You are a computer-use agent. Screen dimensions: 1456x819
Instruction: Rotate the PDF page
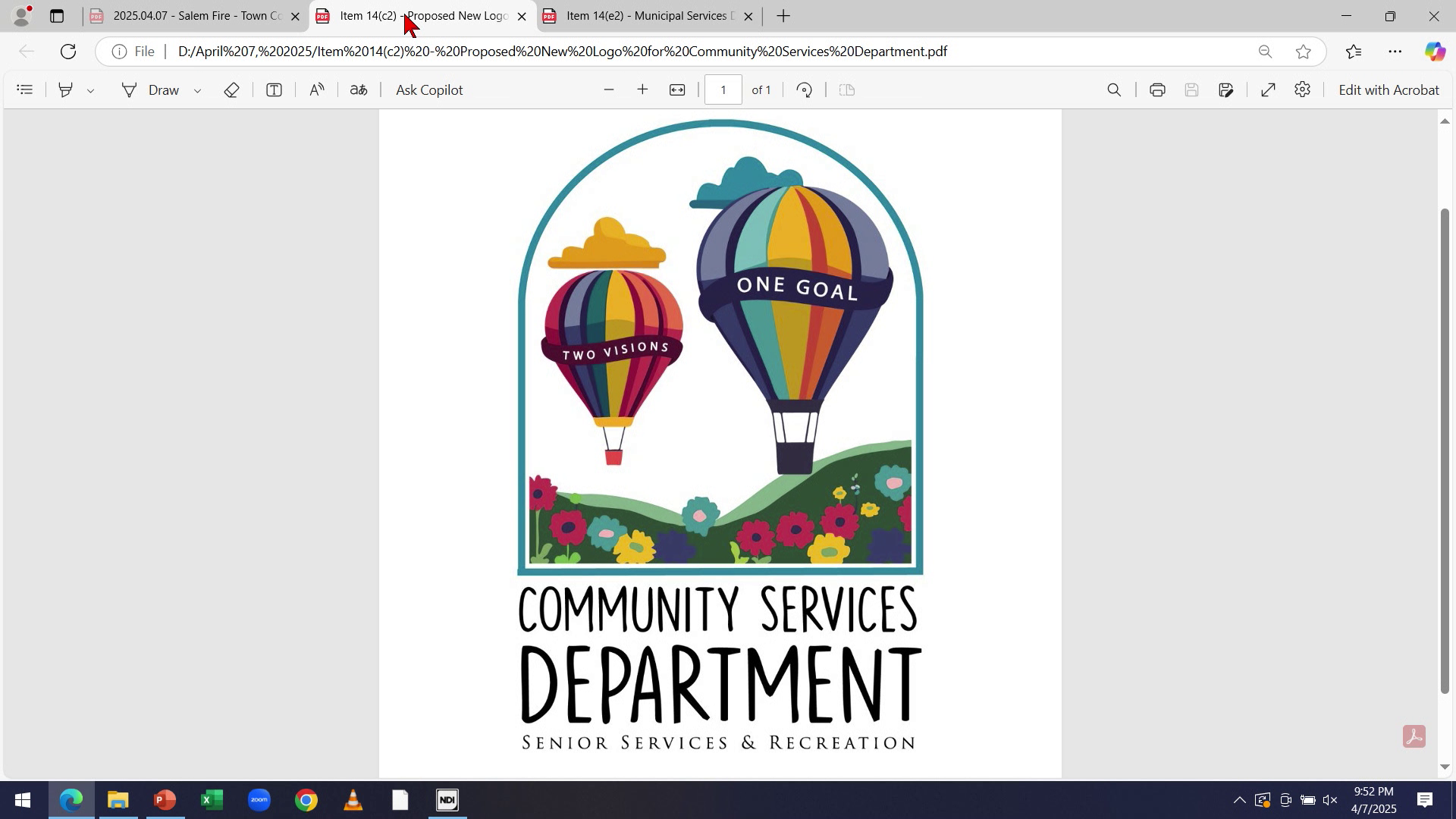(x=805, y=89)
